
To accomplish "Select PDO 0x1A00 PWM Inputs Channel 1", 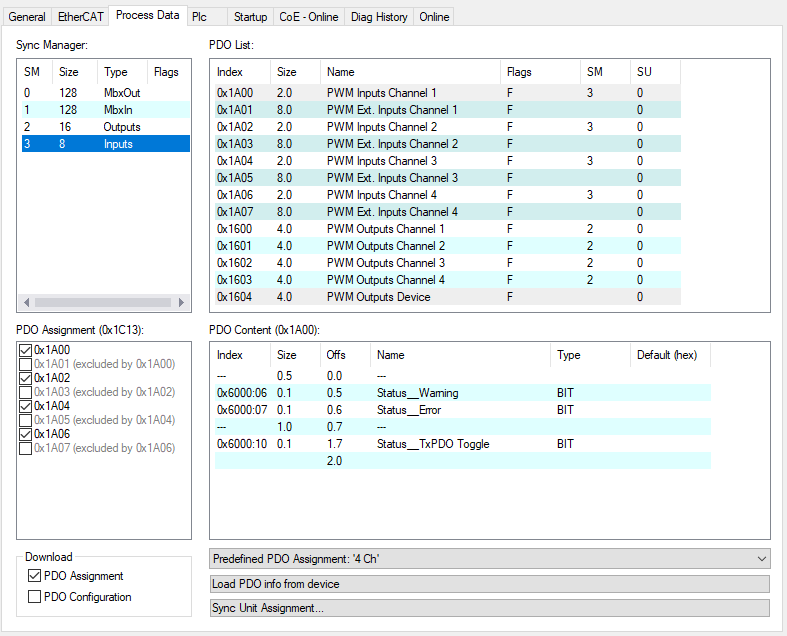I will point(448,93).
